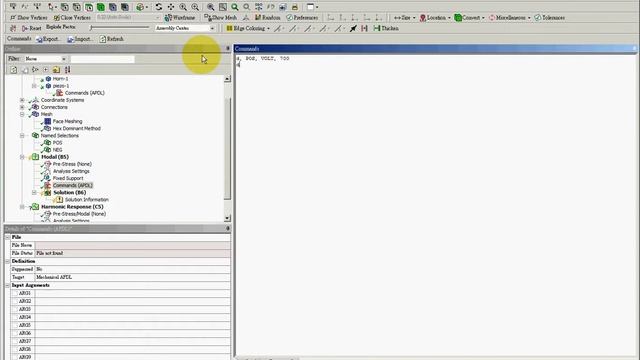Click the outline scrollbar down arrow
The width and height of the screenshot is (640, 360).
[x=227, y=218]
